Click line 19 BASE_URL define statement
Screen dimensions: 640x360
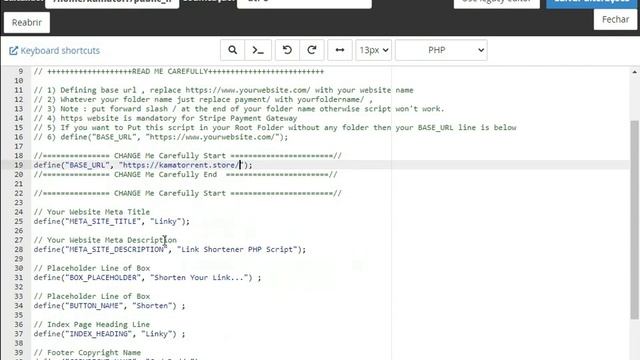(143, 165)
